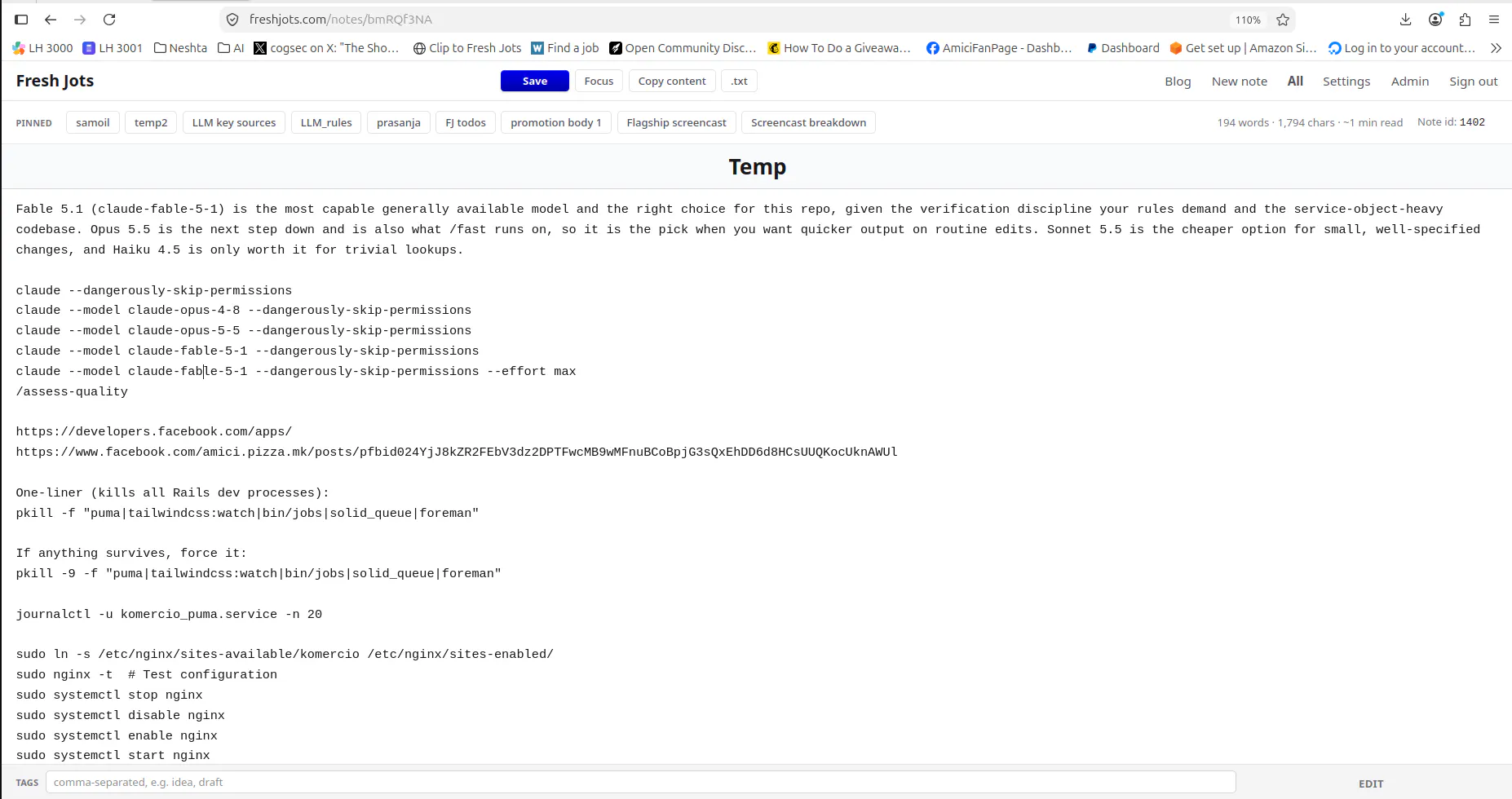
Task: Open the Clip to Fresh Jots bookmark
Action: 467,48
